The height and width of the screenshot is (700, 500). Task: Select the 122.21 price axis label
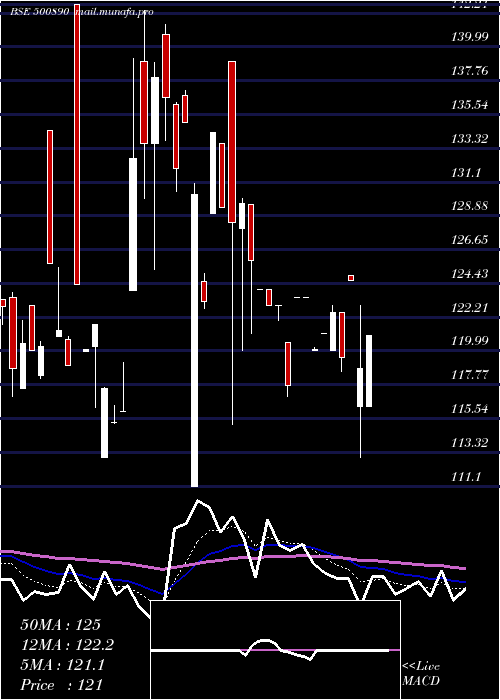(470, 308)
